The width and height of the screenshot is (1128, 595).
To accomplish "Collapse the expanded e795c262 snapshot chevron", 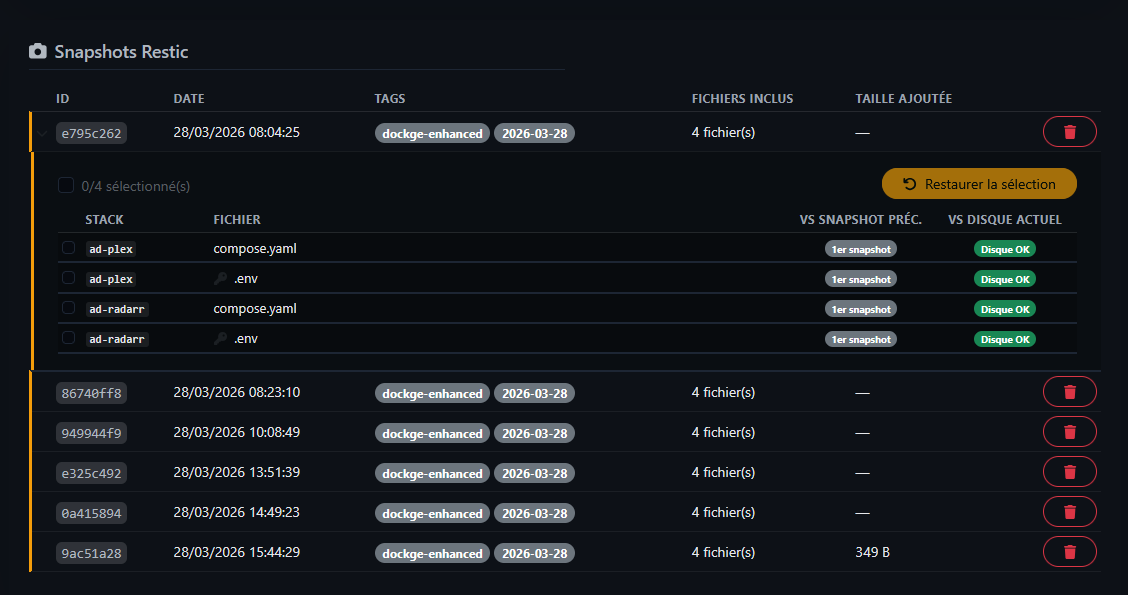I will [42, 133].
